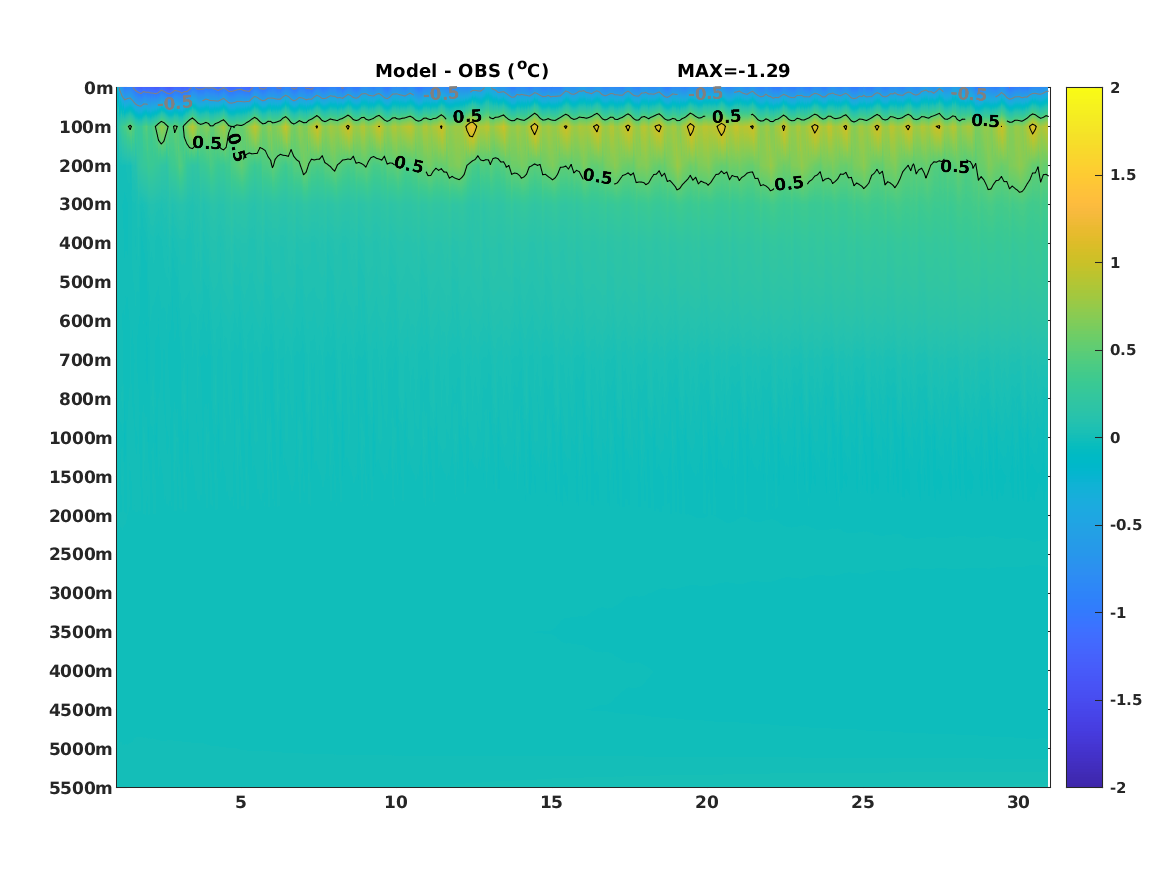1167x875 pixels.
Task: Click the yellow top of the colorbar
Action: click(1084, 94)
